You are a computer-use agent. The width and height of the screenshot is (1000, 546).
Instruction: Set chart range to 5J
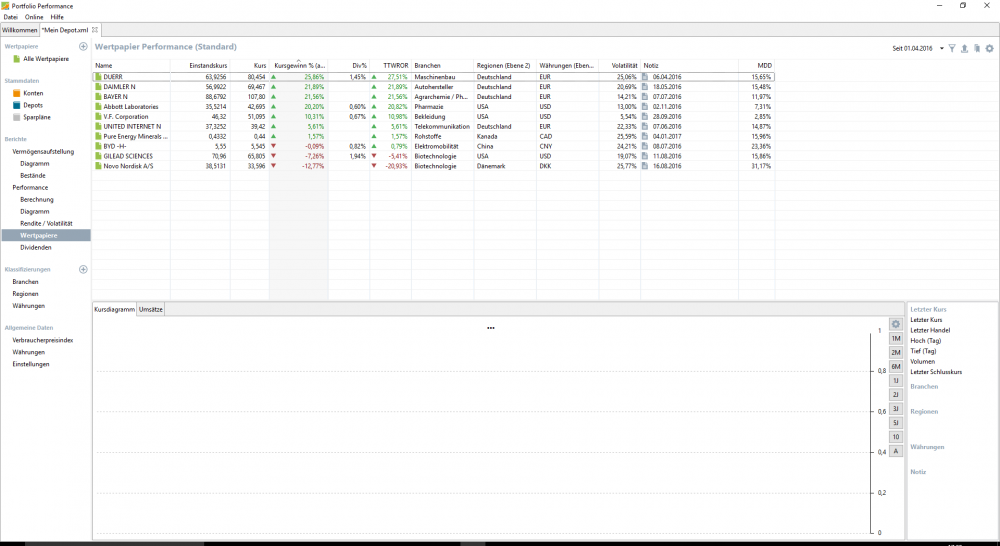point(895,423)
